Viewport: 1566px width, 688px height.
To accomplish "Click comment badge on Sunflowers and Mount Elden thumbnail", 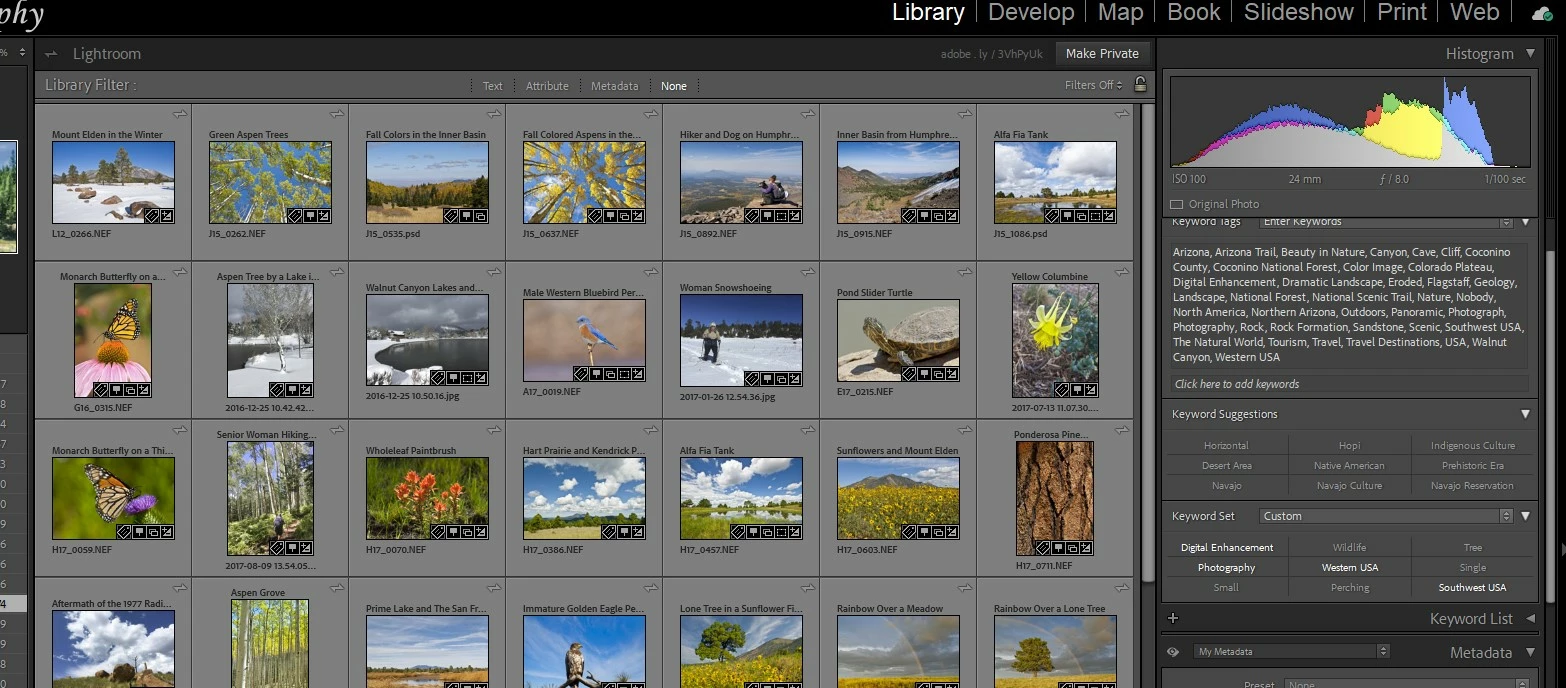I will point(924,532).
